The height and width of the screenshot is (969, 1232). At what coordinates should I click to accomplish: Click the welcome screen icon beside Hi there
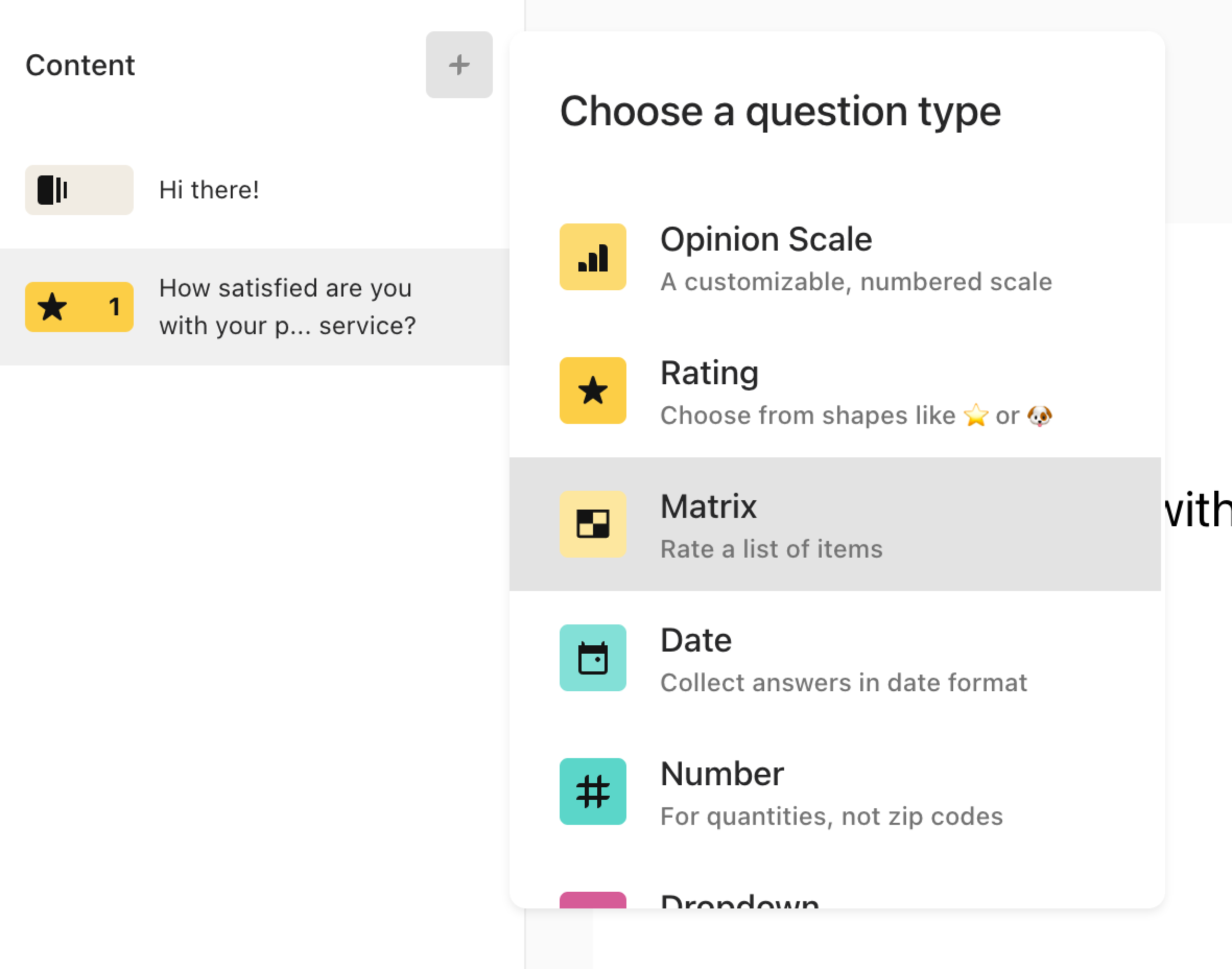click(79, 190)
